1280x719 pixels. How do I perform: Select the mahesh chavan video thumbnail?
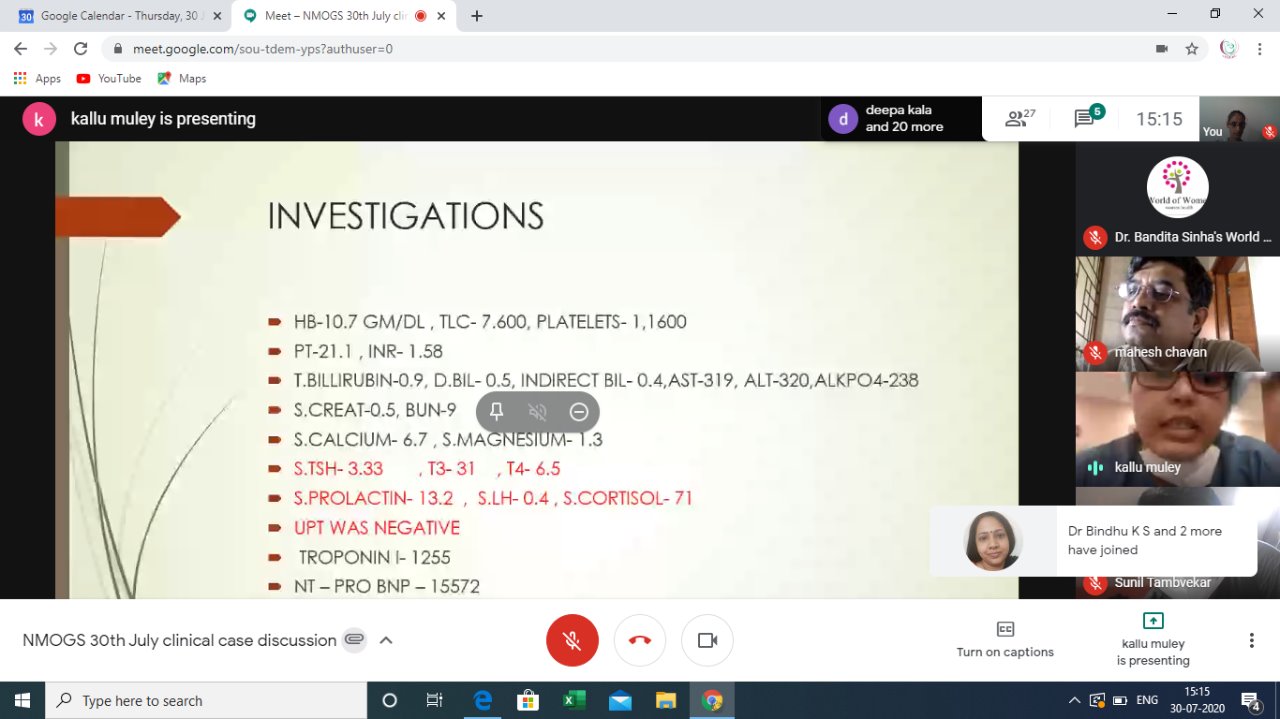(1177, 314)
